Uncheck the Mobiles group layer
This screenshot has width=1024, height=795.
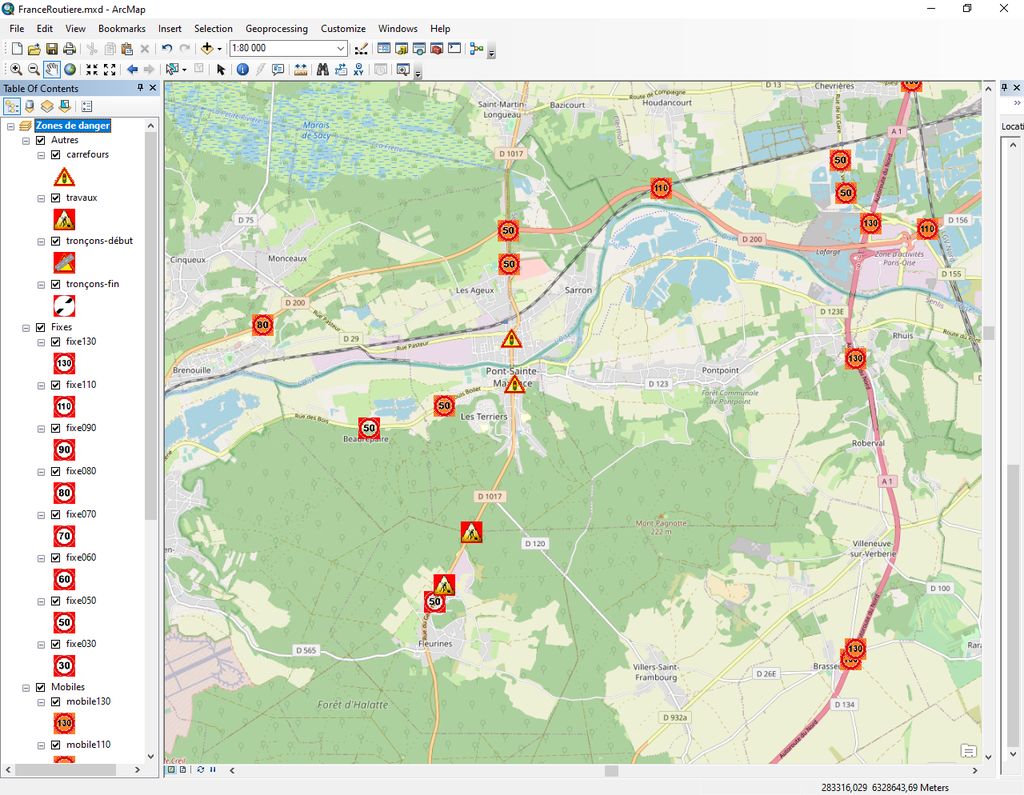[x=40, y=687]
